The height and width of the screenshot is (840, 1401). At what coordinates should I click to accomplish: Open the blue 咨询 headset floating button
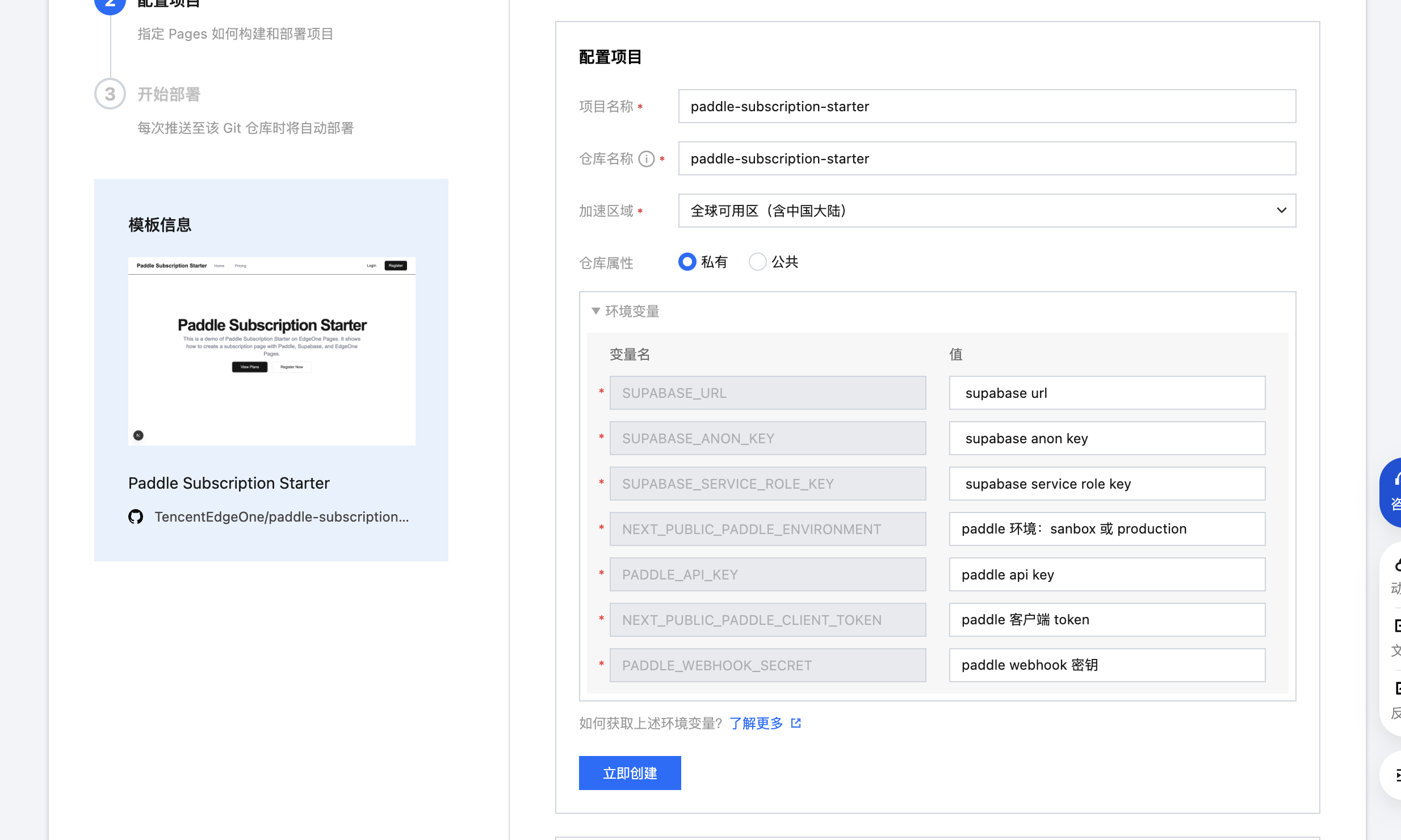pyautogui.click(x=1394, y=492)
